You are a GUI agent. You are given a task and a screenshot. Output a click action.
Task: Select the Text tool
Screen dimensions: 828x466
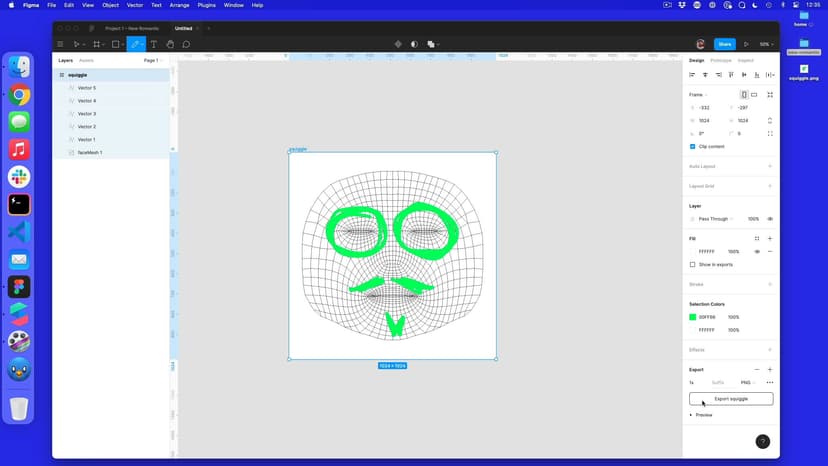154,44
